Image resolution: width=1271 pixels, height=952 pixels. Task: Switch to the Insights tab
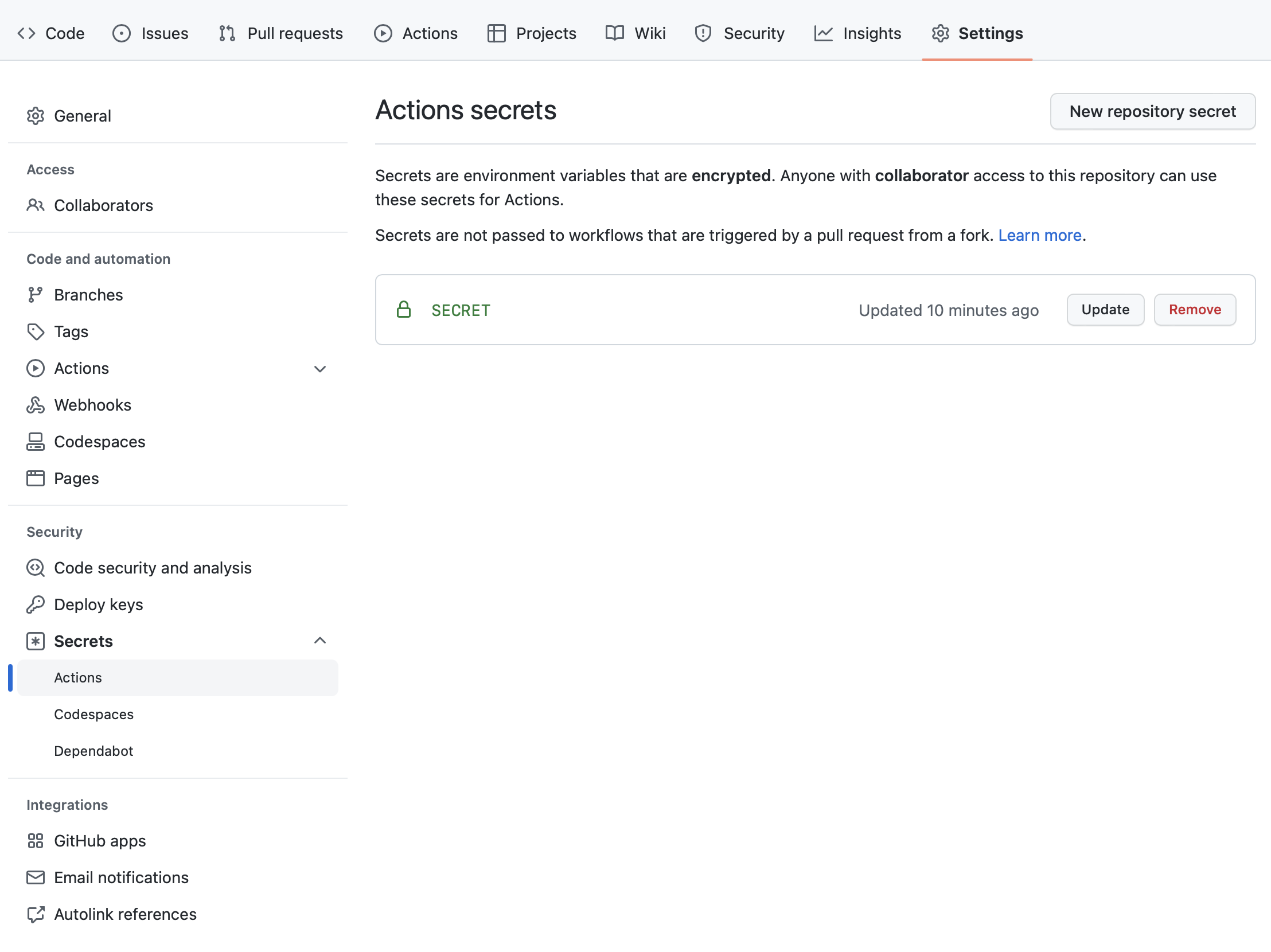click(x=857, y=33)
